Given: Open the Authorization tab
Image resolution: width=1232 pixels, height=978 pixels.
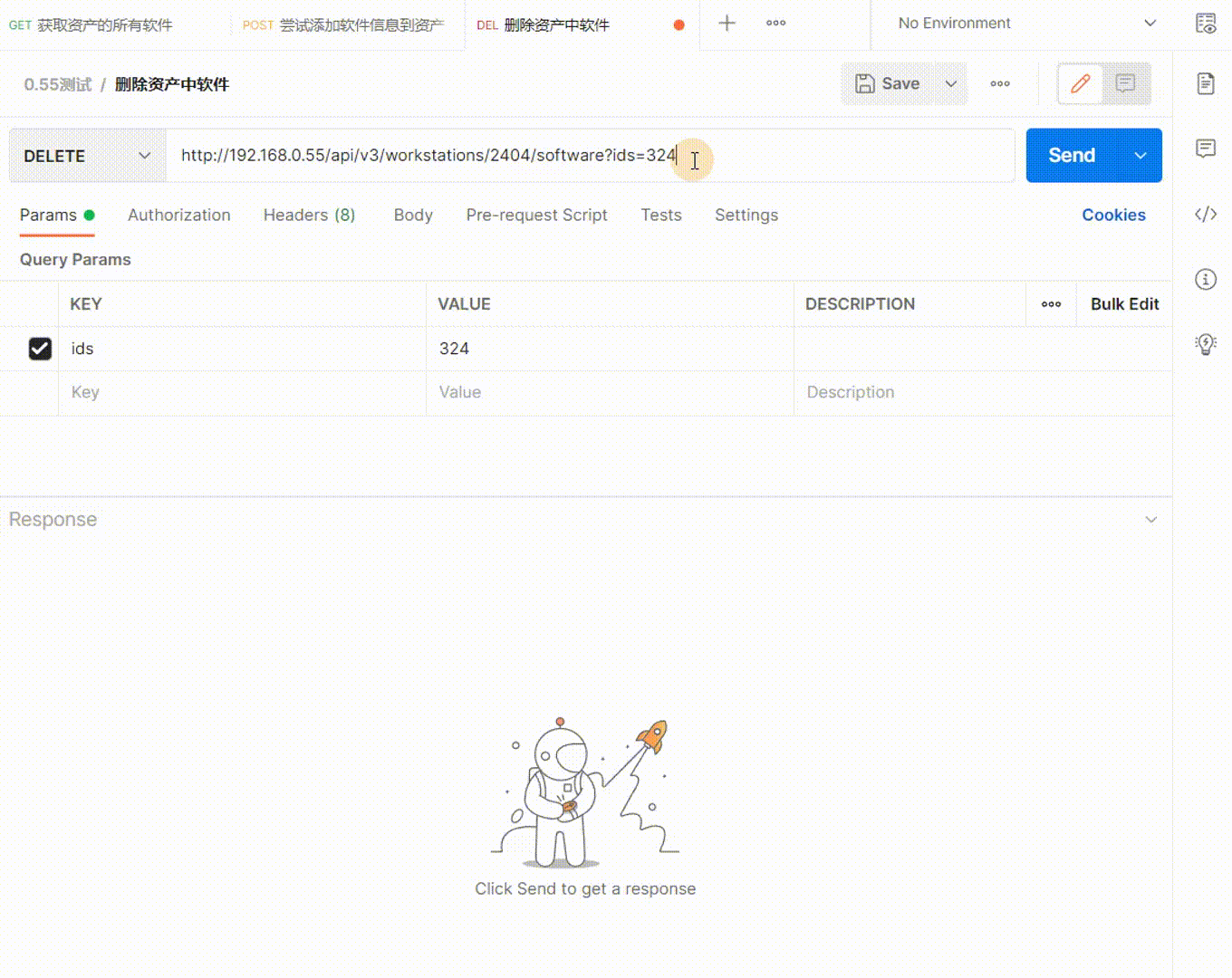Looking at the screenshot, I should click(x=179, y=215).
